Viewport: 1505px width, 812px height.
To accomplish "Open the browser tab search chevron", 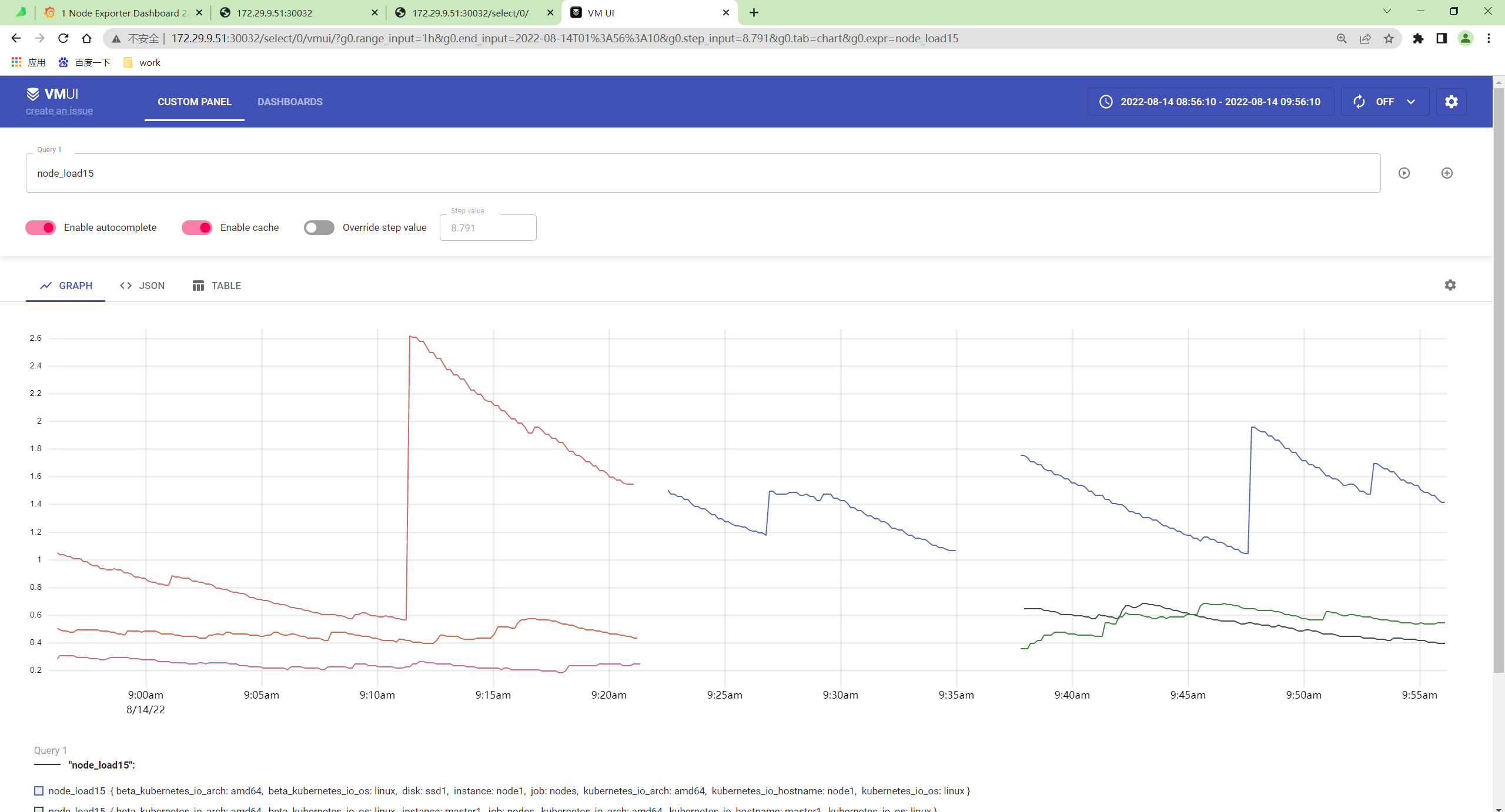I will [1387, 12].
